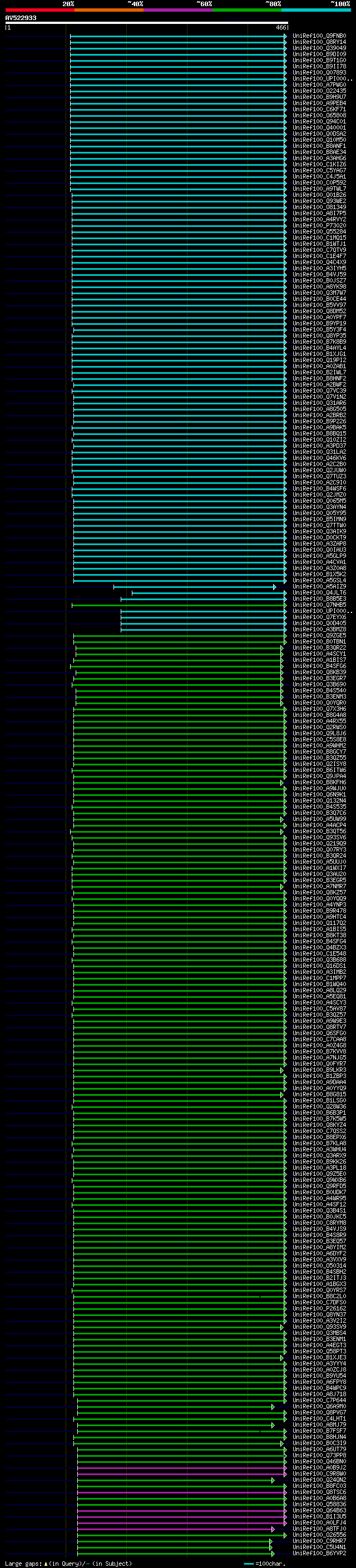Select hit label UniRef100_B0CE44
The width and height of the screenshot is (356, 1568).
tap(319, 299)
